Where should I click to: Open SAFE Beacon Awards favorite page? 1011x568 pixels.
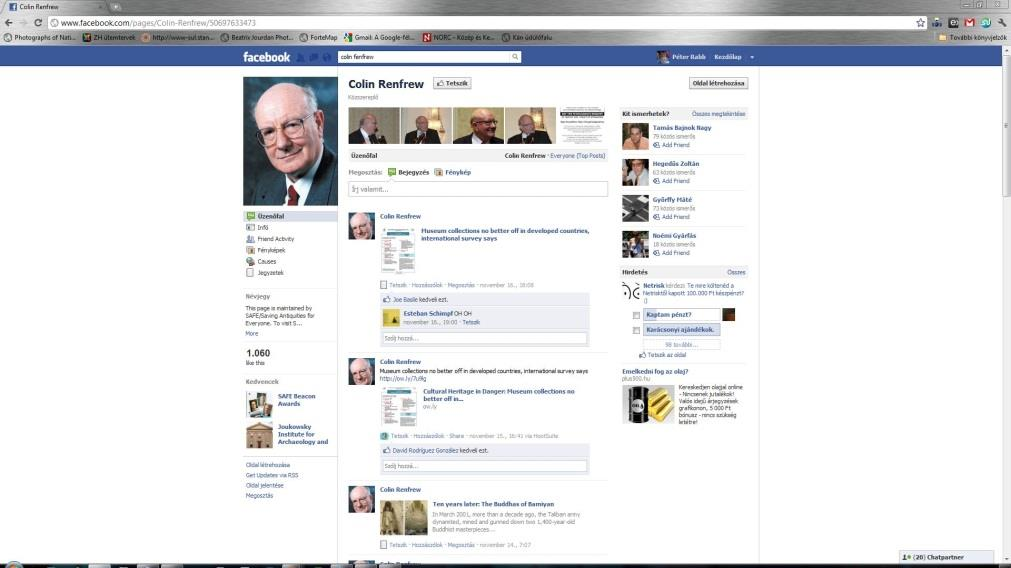coord(296,400)
